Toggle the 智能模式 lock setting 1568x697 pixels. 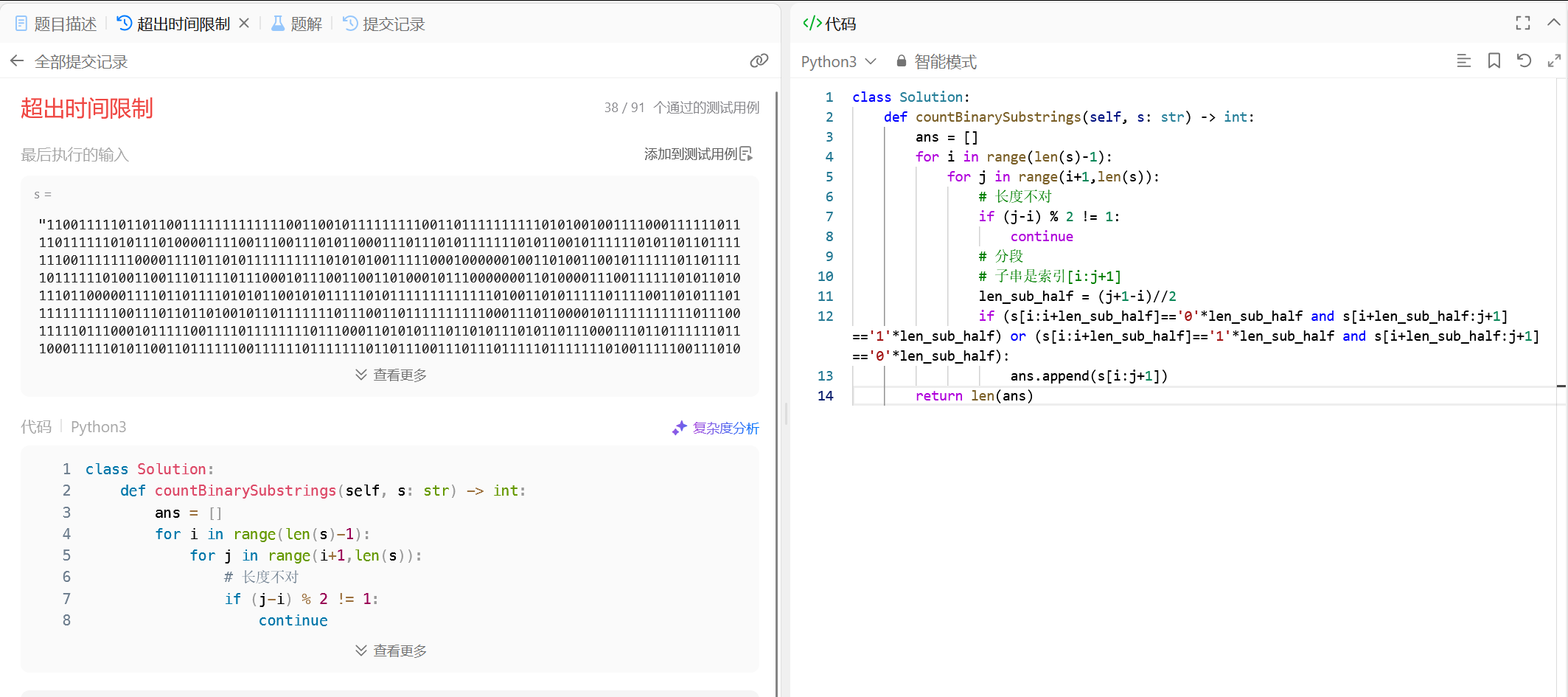(x=936, y=62)
